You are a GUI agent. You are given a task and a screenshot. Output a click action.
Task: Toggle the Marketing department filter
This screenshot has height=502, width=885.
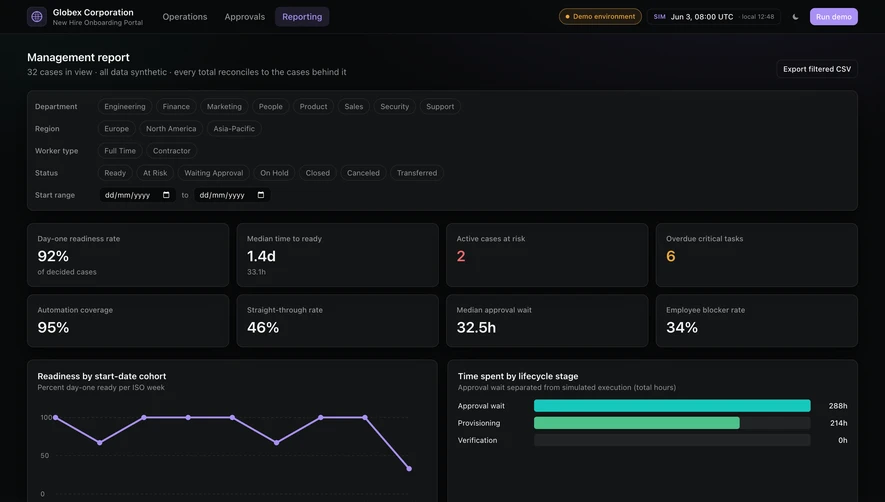point(224,106)
